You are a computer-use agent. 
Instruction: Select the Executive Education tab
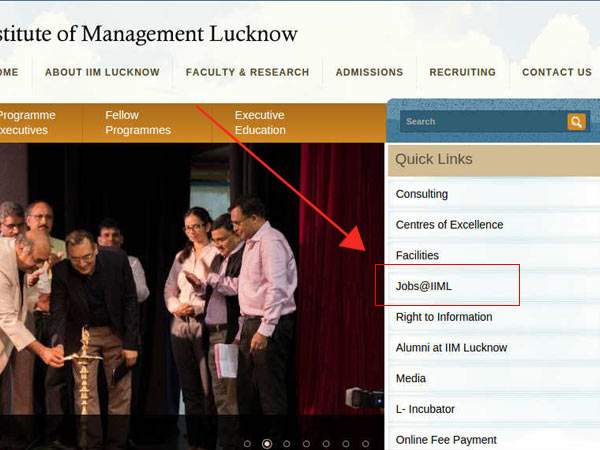point(260,122)
